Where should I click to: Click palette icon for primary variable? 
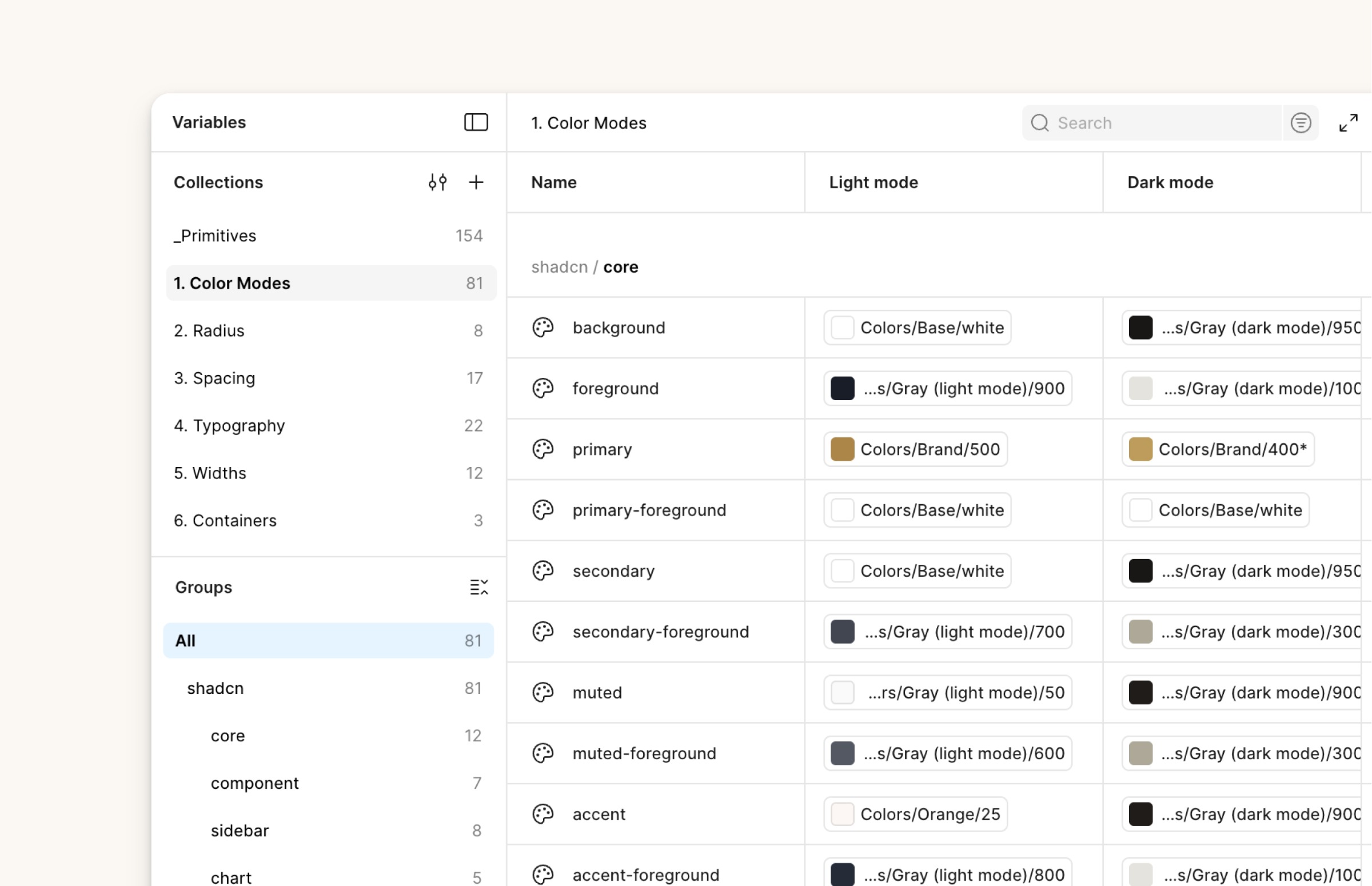(x=543, y=449)
